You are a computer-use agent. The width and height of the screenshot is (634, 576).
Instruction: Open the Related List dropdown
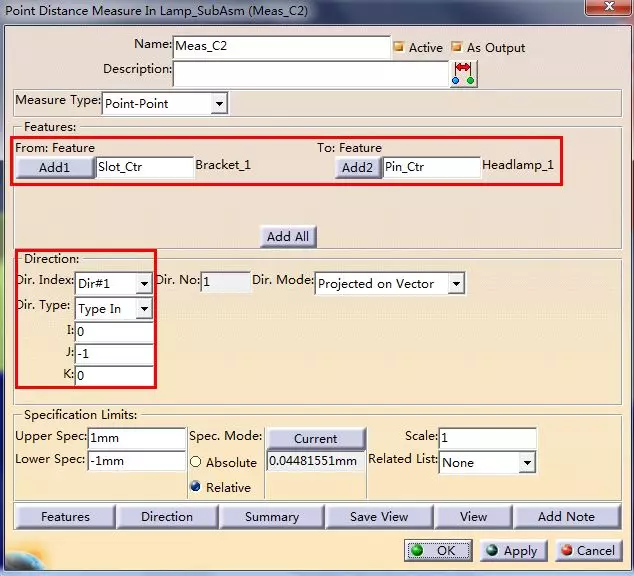[x=527, y=463]
